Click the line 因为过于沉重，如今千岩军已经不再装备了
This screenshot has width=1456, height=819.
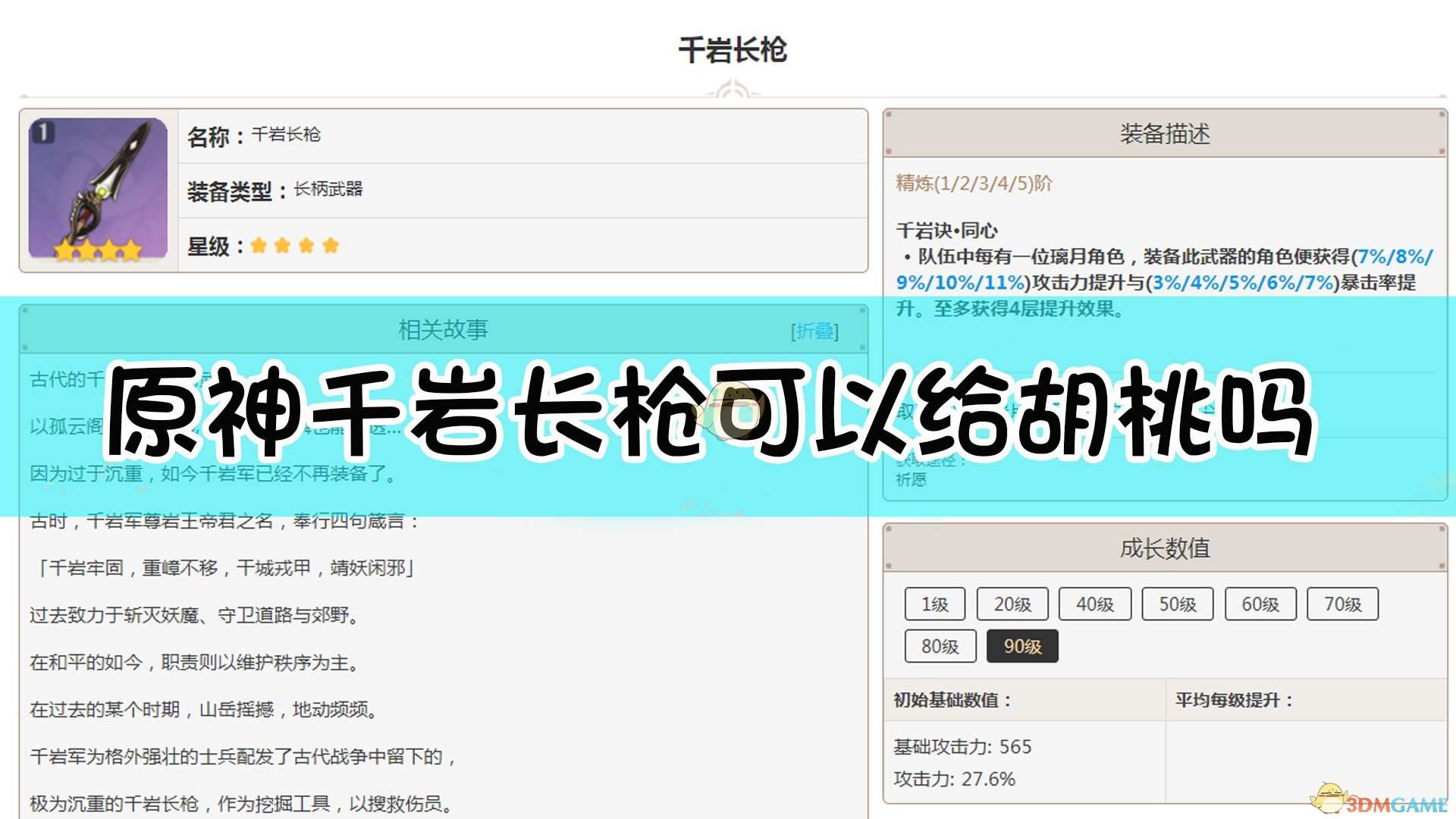(214, 474)
